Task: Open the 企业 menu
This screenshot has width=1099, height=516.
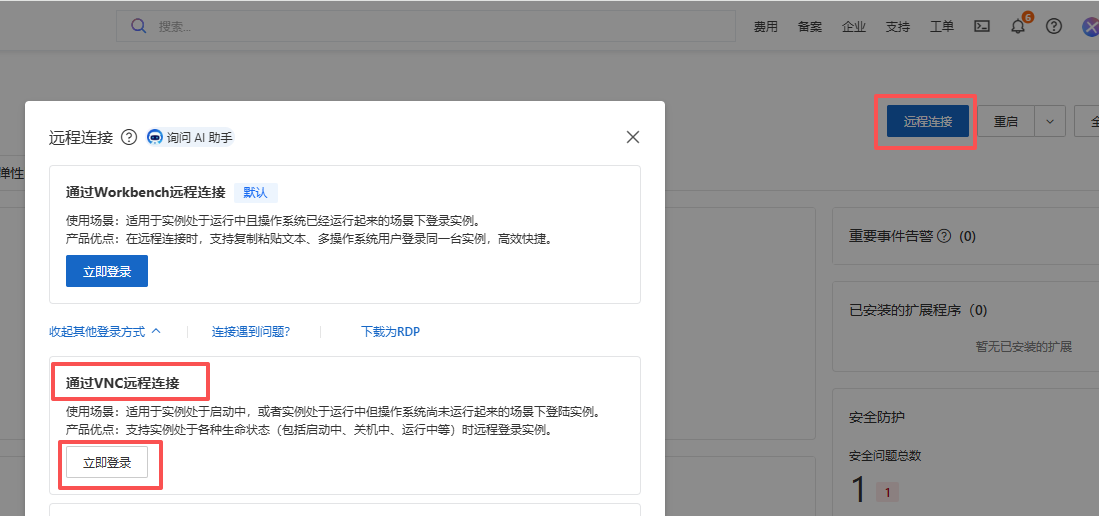Action: [854, 27]
